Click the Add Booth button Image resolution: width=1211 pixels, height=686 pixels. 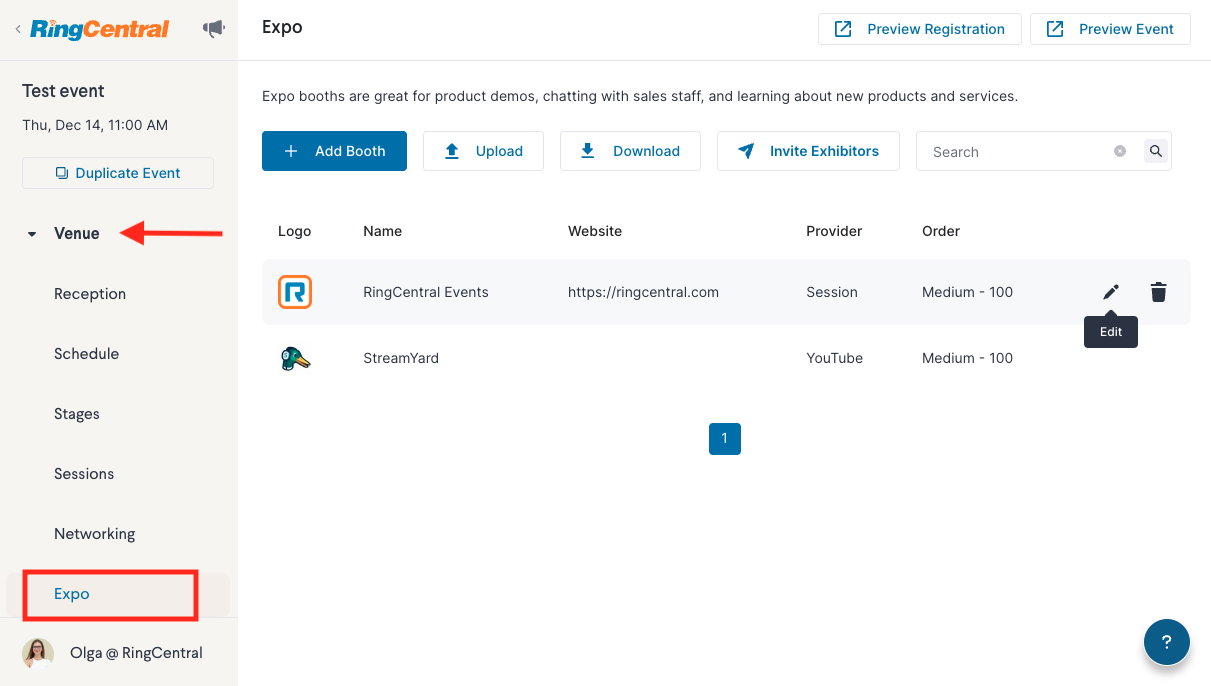[x=334, y=151]
